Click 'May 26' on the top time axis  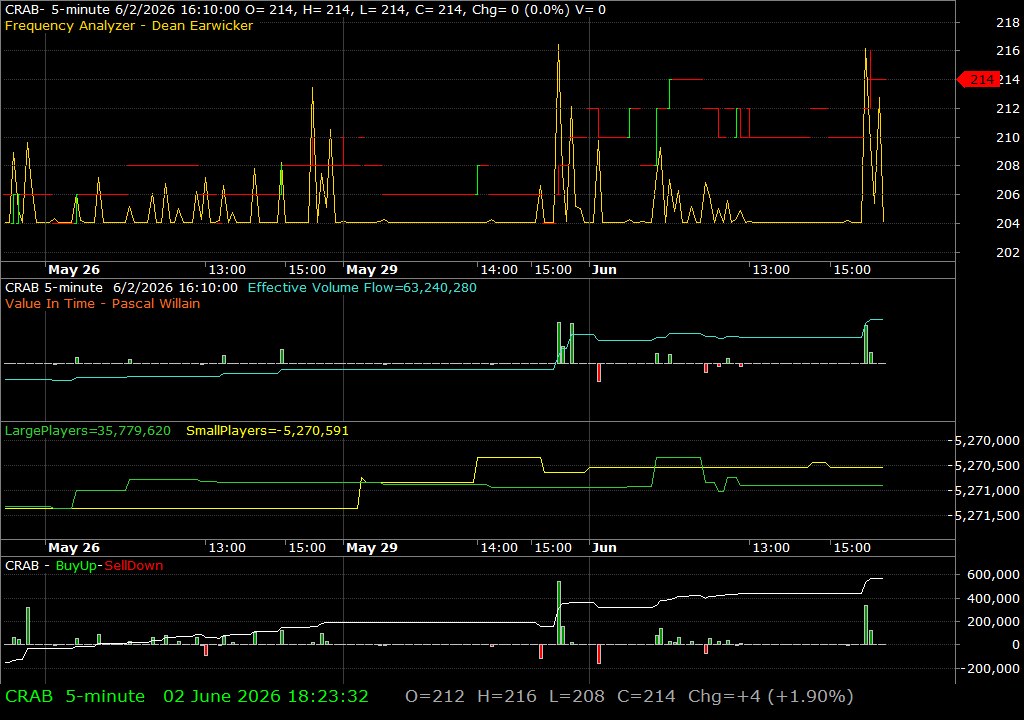coord(74,269)
